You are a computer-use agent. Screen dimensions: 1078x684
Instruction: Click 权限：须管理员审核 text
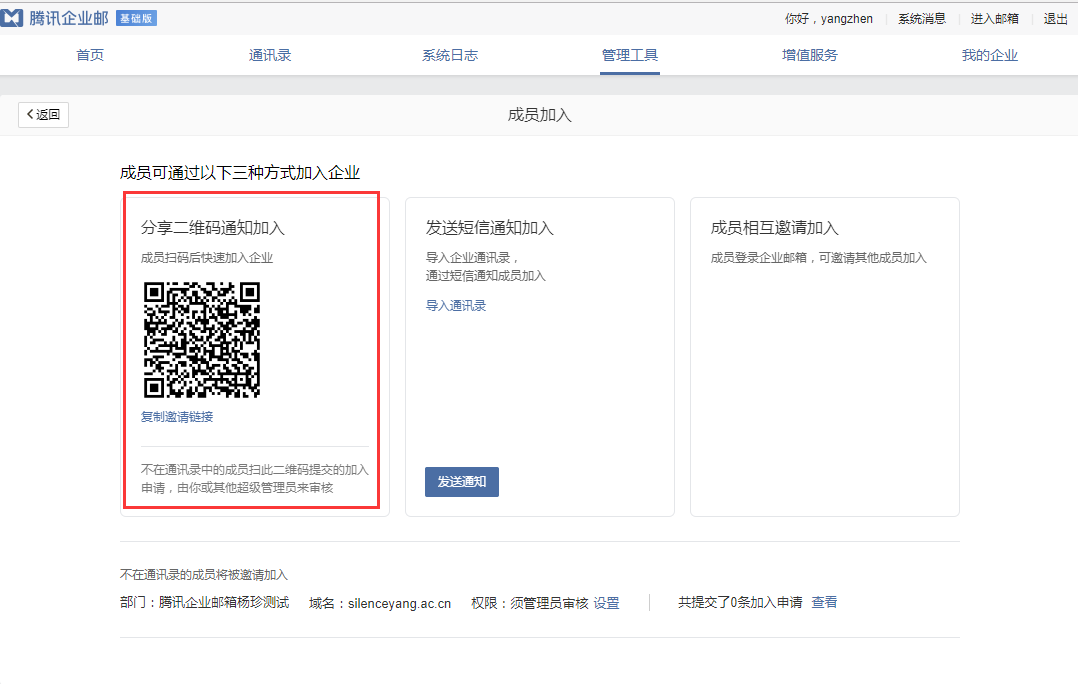[530, 603]
